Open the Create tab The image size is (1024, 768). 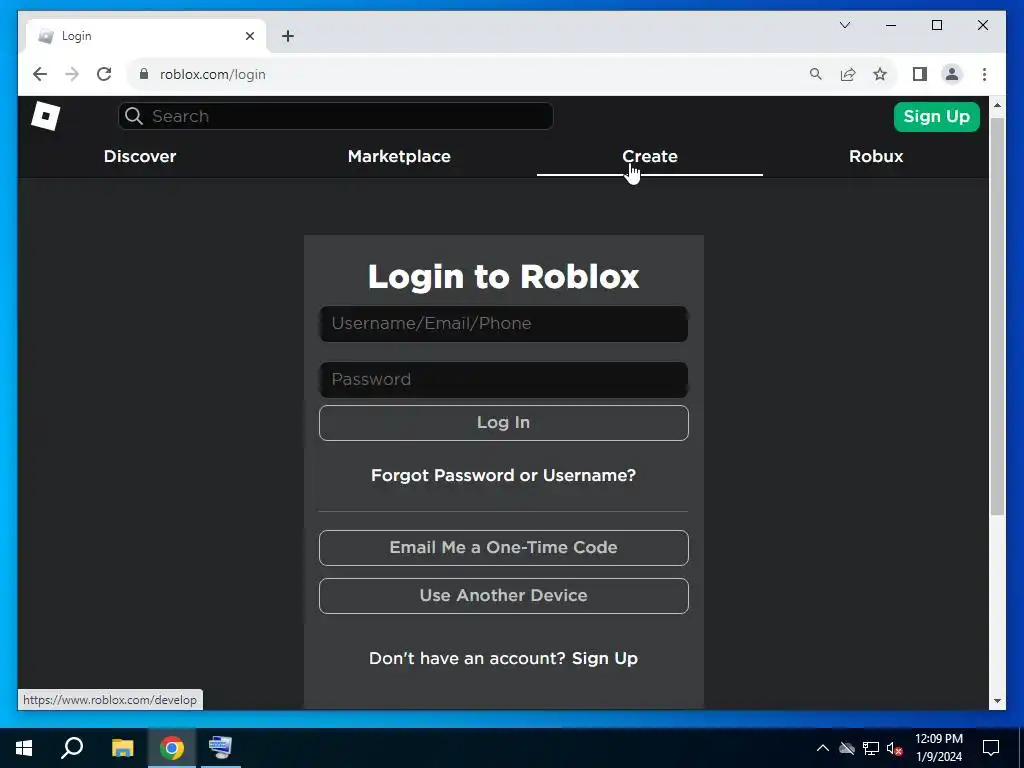[650, 156]
